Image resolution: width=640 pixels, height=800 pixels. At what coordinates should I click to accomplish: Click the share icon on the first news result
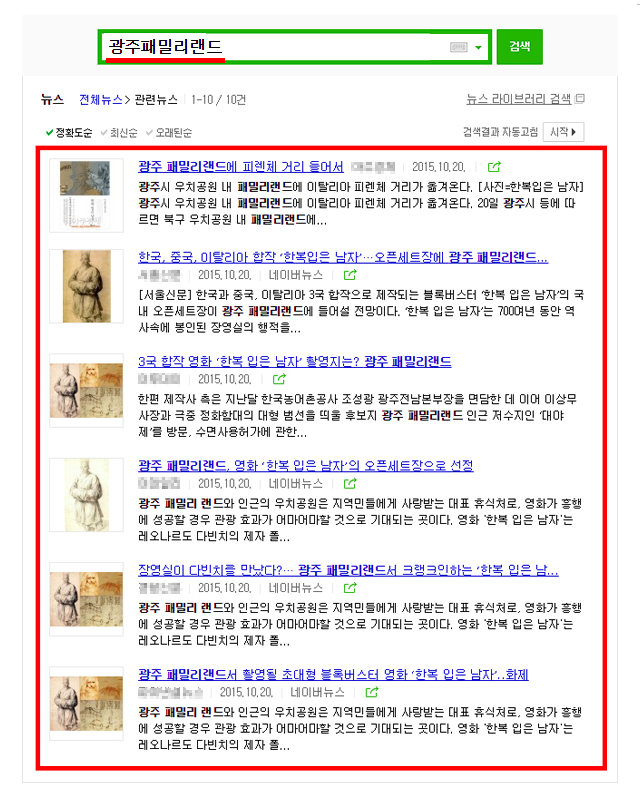tap(494, 167)
